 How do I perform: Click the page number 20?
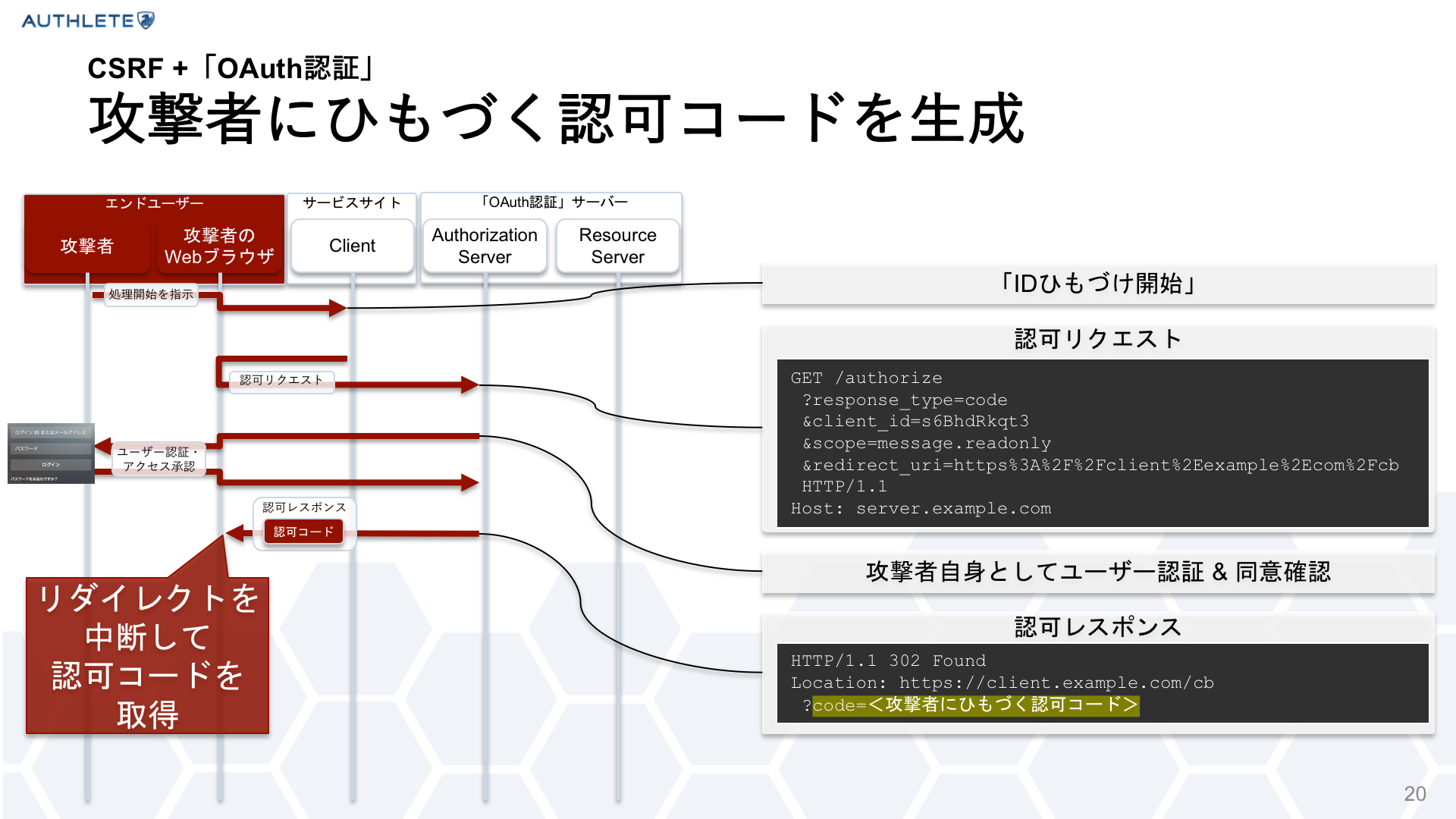click(1414, 793)
